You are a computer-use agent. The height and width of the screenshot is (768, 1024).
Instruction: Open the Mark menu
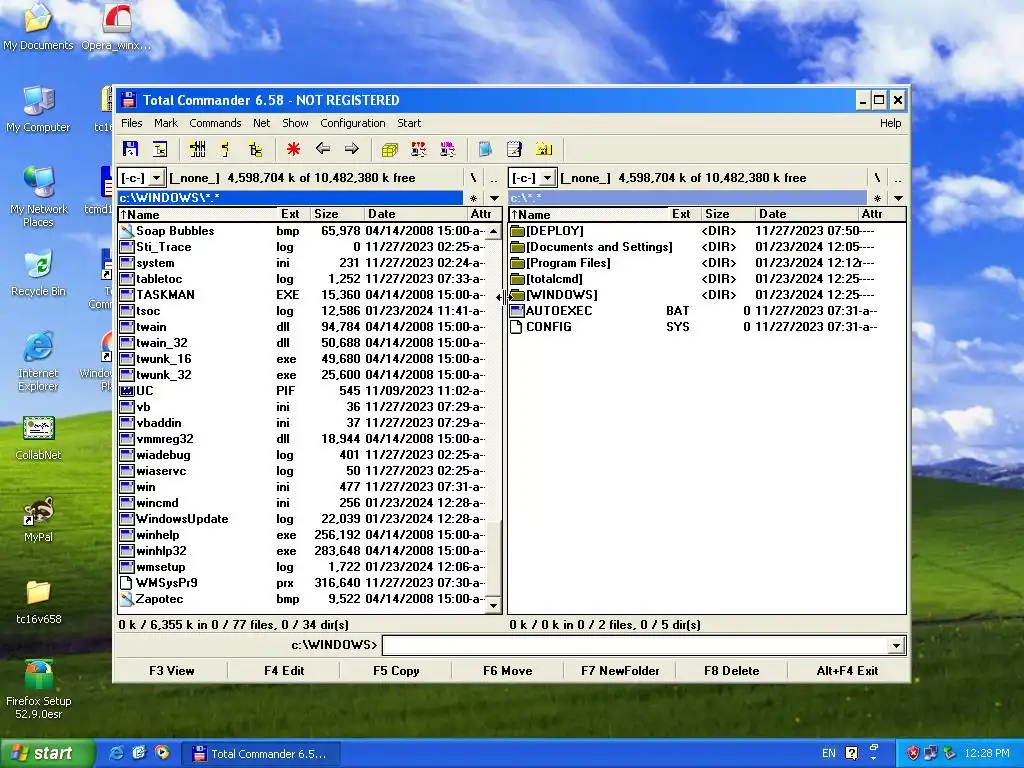(166, 123)
